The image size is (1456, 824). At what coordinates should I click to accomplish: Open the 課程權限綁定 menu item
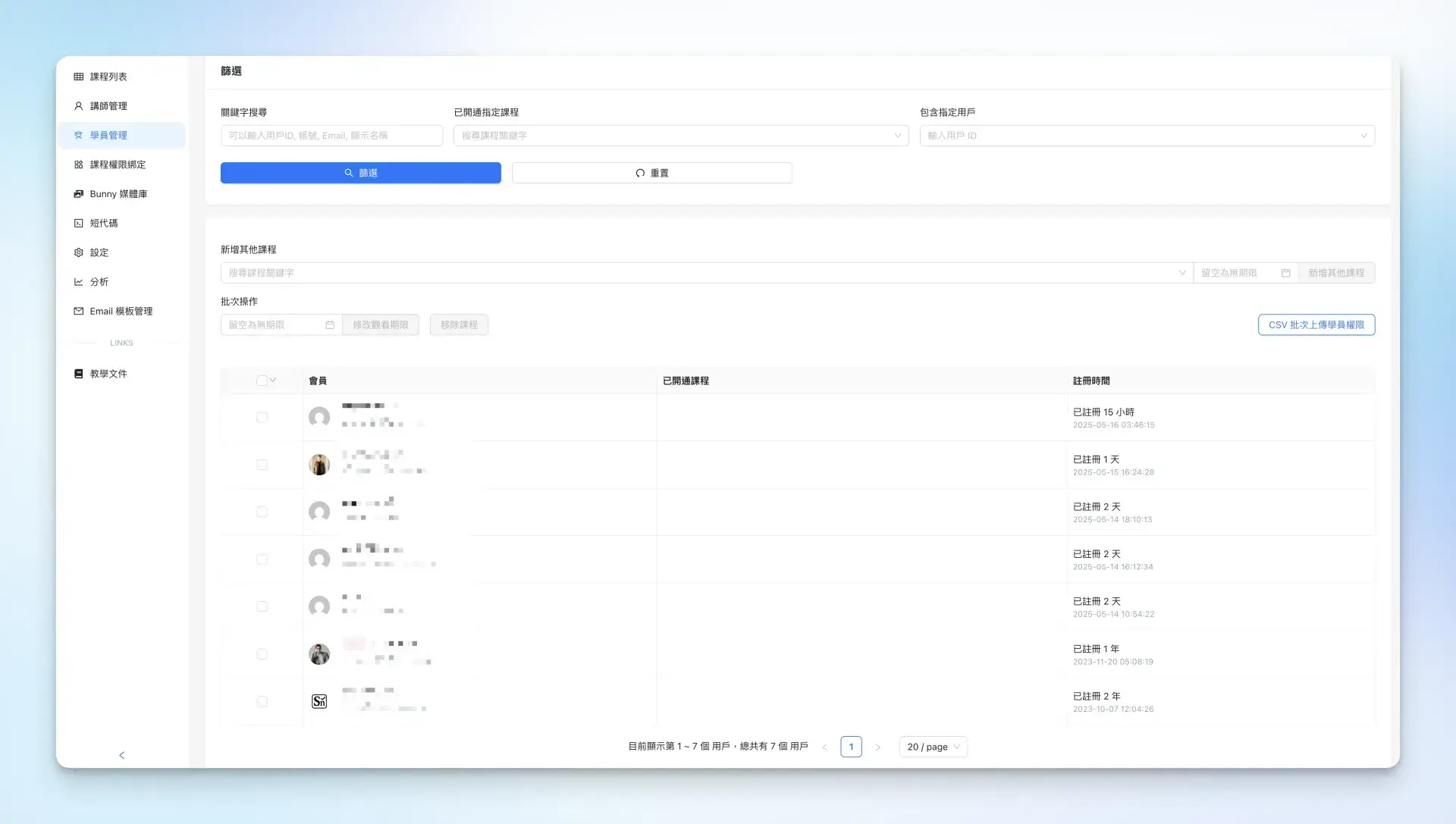118,164
